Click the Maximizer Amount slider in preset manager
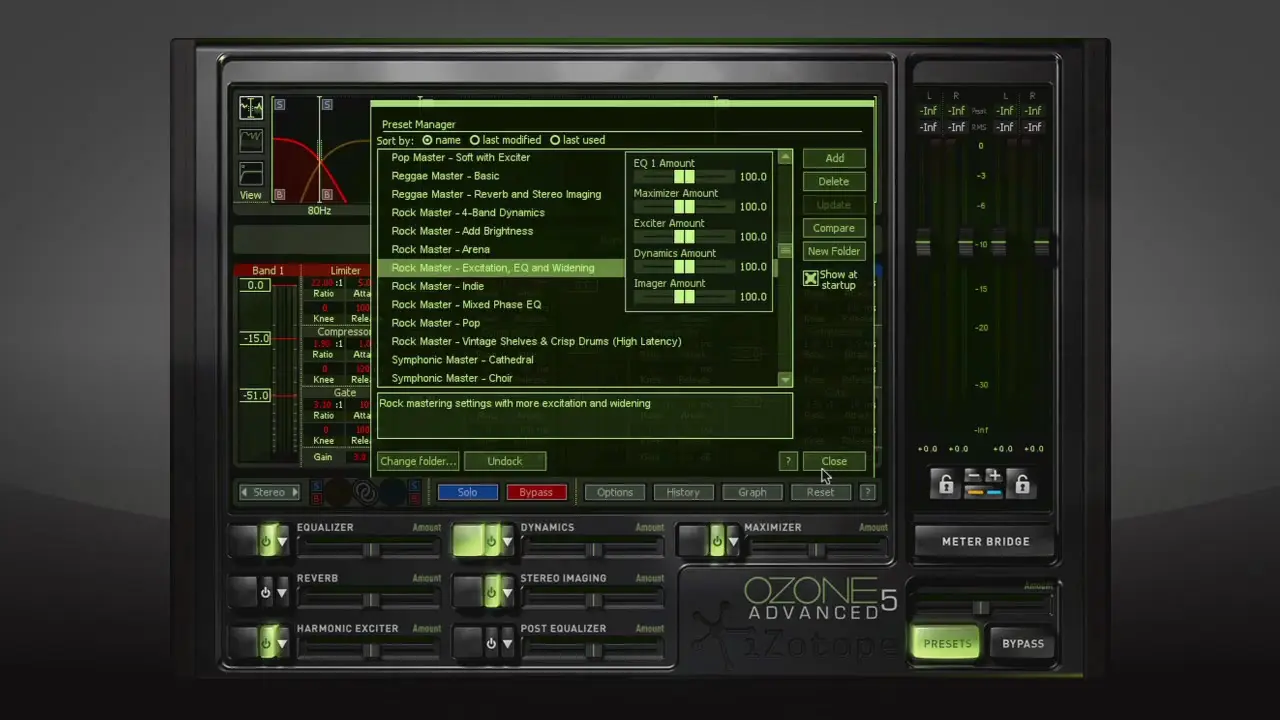Screen dimensions: 1280x720 point(684,207)
